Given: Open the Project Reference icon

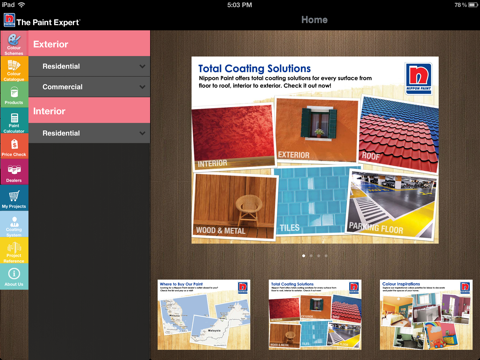Looking at the screenshot, I should click(14, 250).
